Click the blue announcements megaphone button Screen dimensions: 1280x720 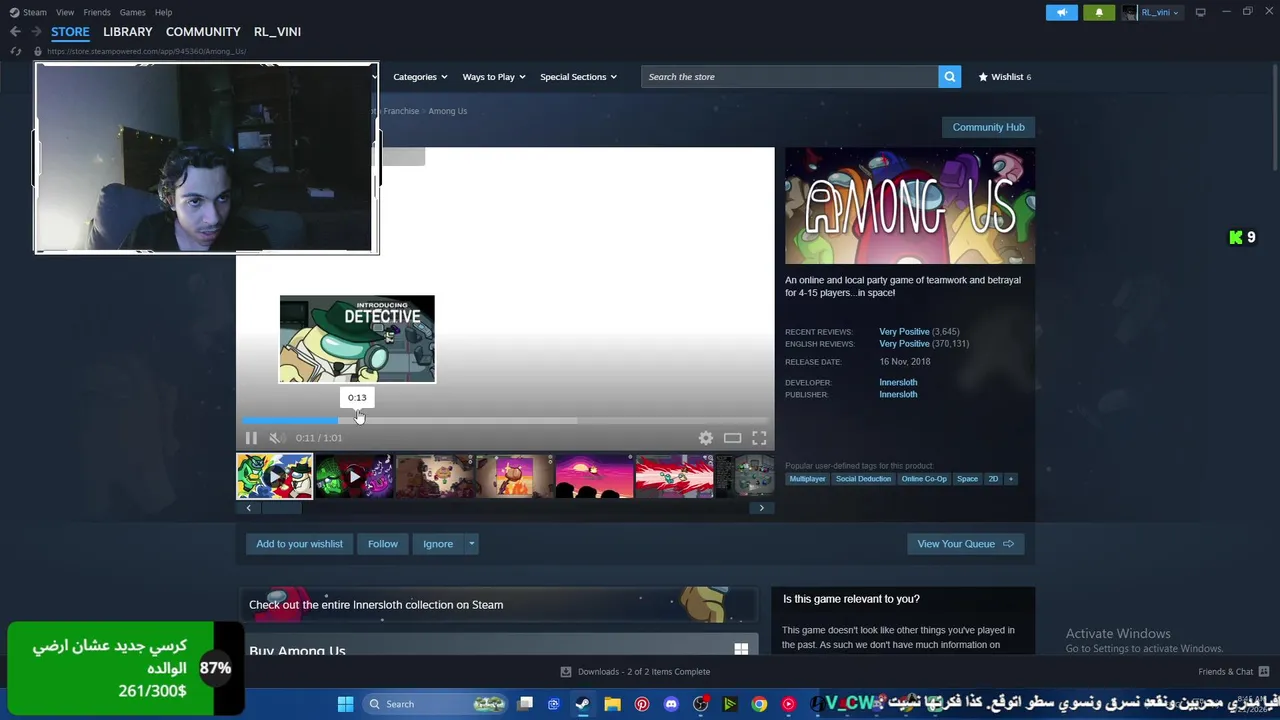click(1062, 12)
